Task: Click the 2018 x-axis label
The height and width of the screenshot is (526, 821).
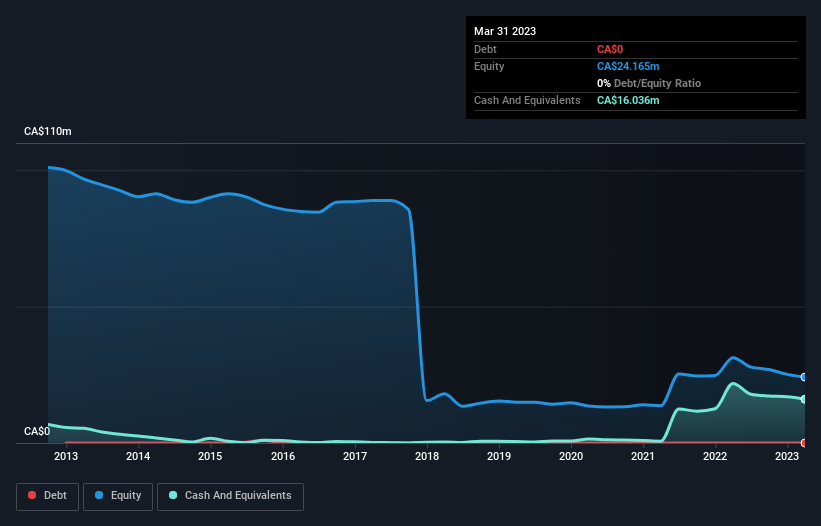Action: 427,456
